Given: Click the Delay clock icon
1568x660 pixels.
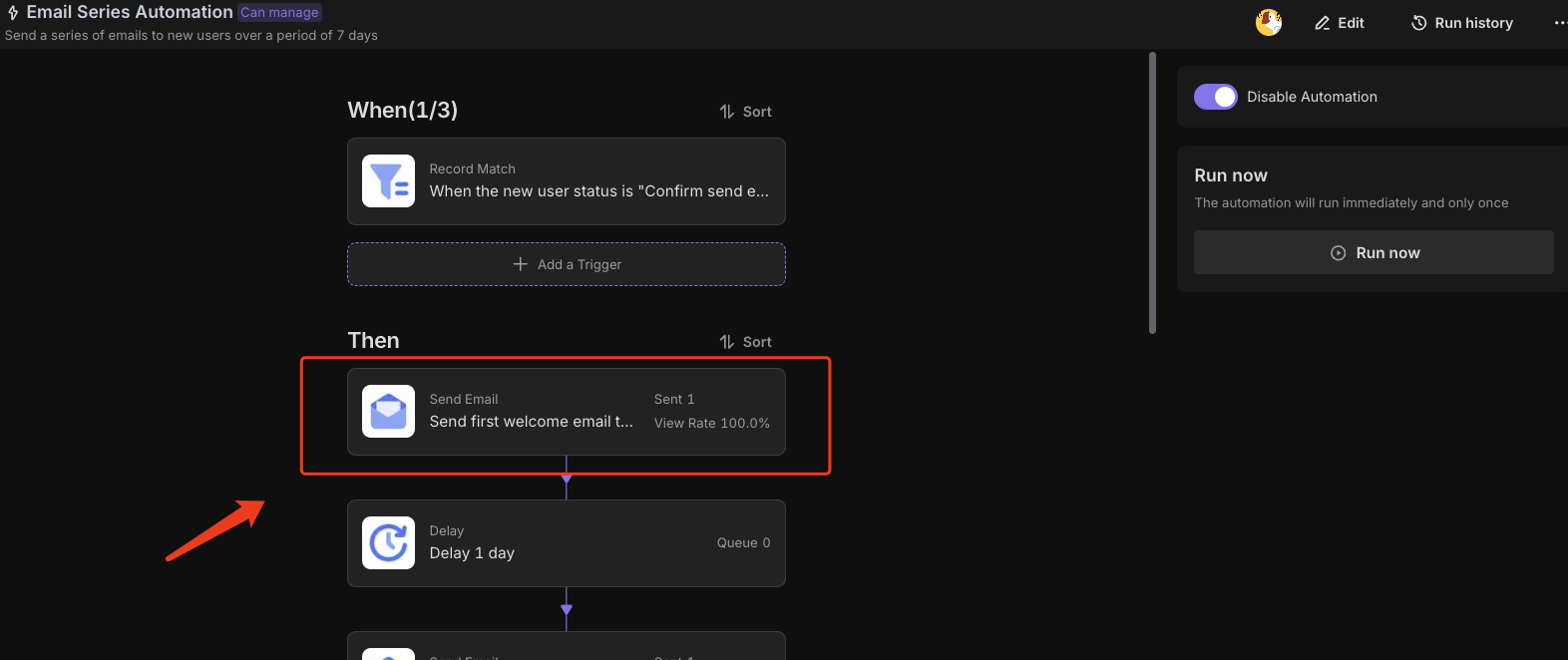Looking at the screenshot, I should point(388,542).
